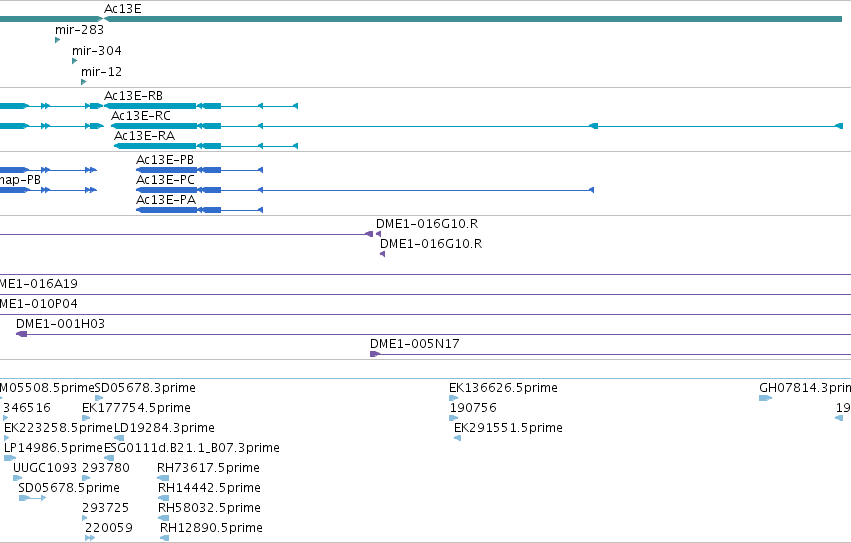
Task: Click the 220059 double-arrow glyph
Action: (x=90, y=538)
